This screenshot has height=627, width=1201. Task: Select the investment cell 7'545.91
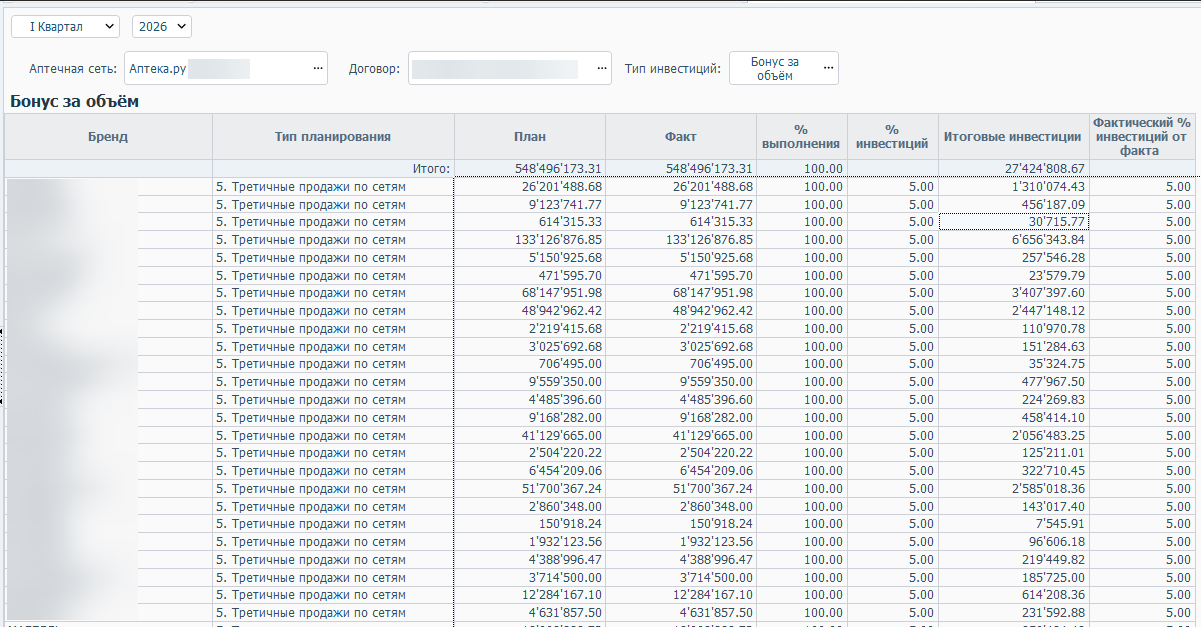tap(1013, 525)
